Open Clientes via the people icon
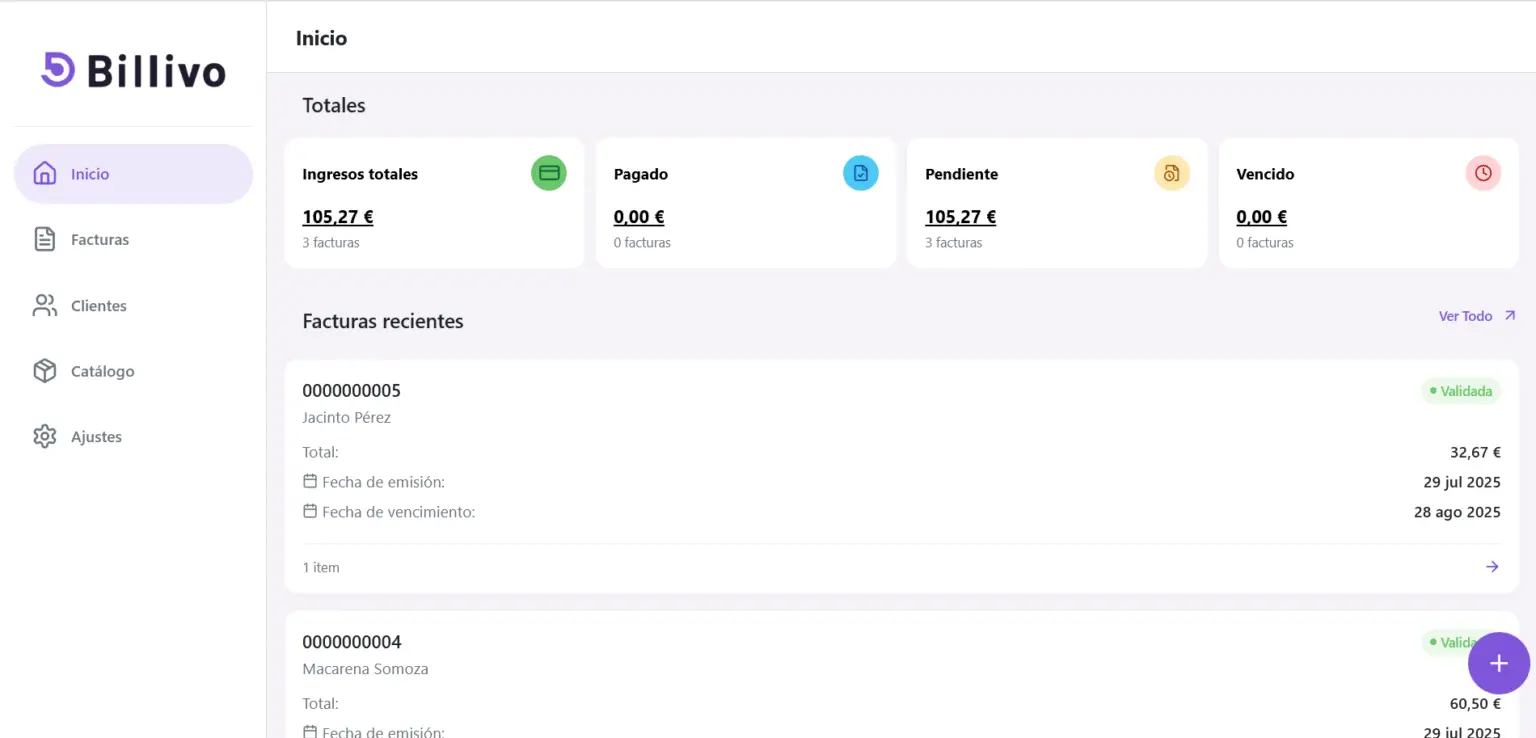Image resolution: width=1536 pixels, height=738 pixels. (x=45, y=306)
